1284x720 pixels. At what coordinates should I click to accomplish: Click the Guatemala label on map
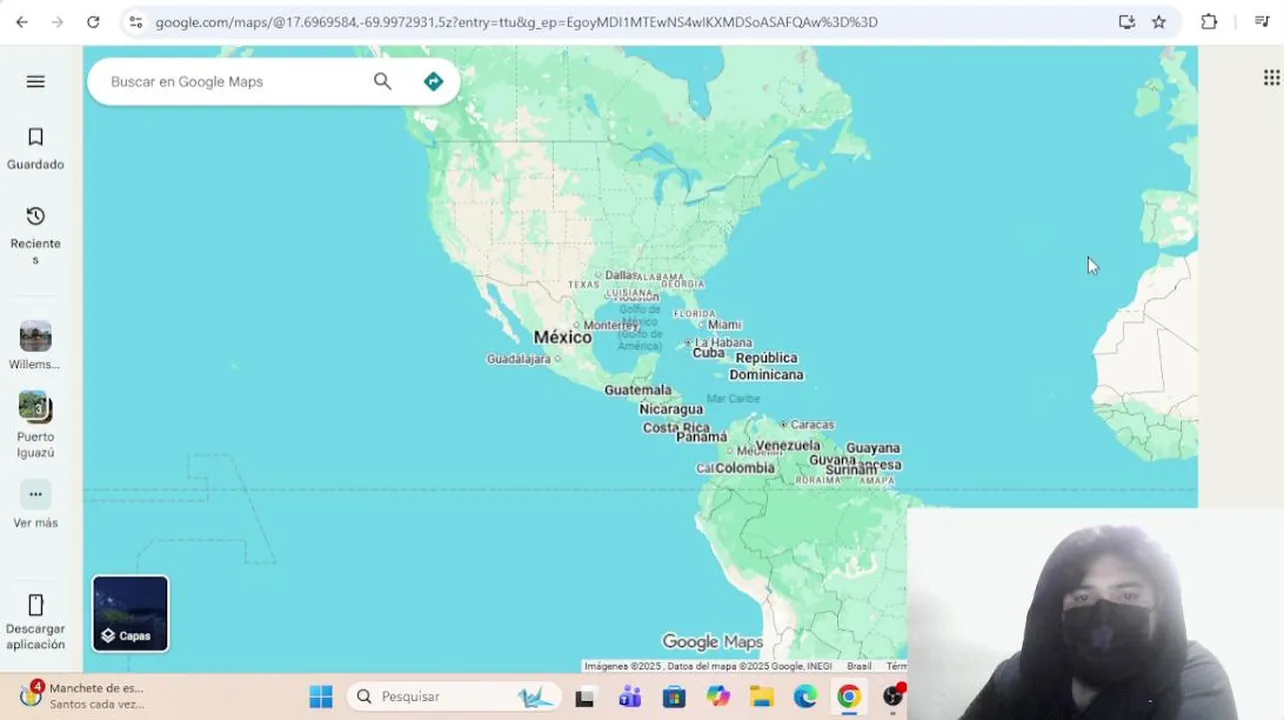638,390
